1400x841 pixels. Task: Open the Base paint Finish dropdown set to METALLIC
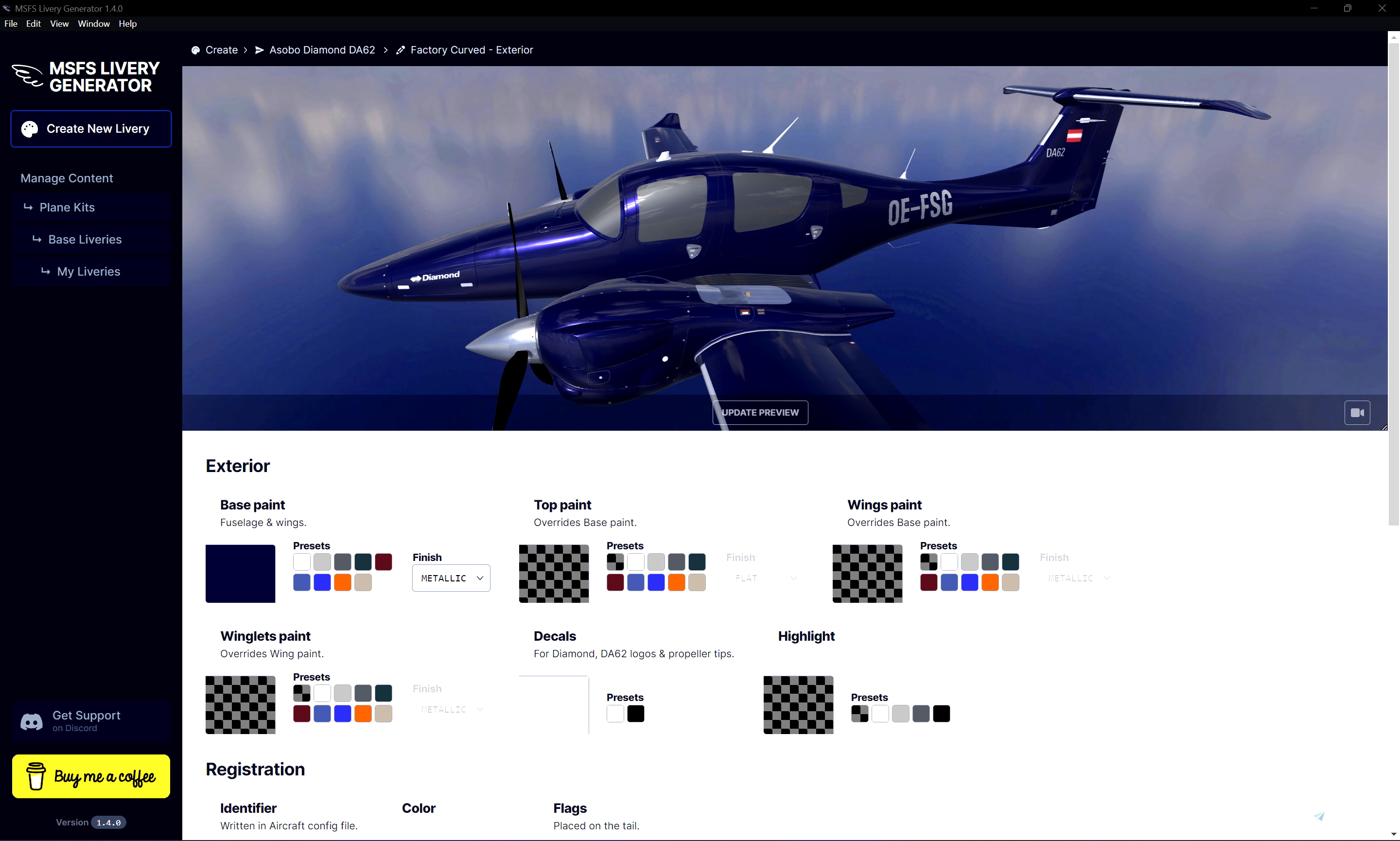point(451,578)
